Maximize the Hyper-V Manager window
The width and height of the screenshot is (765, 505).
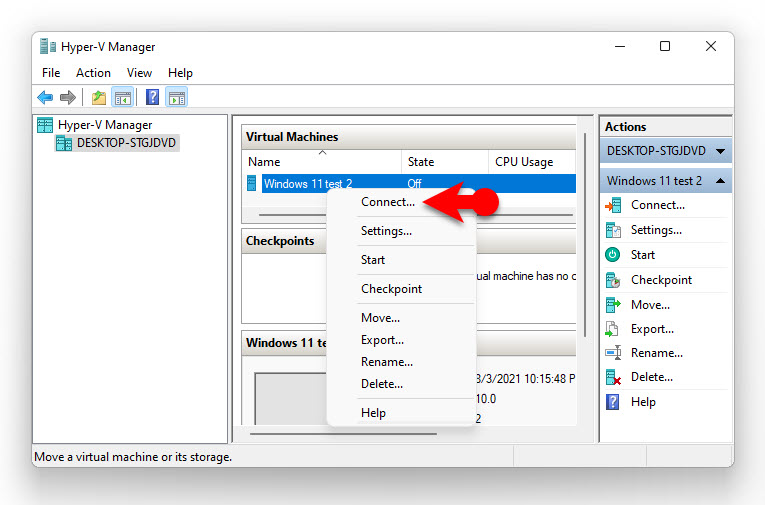click(665, 46)
